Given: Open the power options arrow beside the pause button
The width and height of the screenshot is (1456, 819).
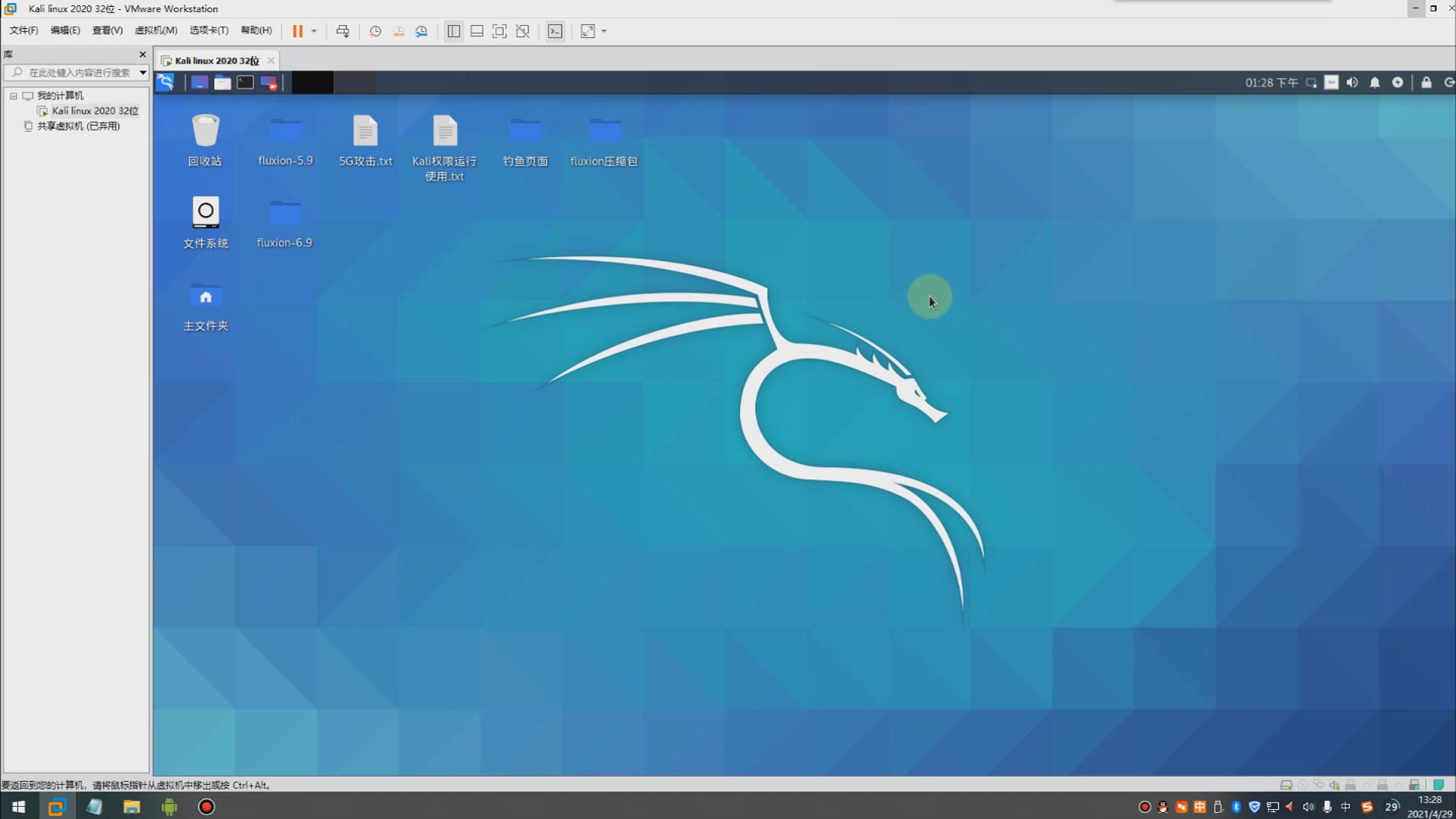Looking at the screenshot, I should pos(314,31).
